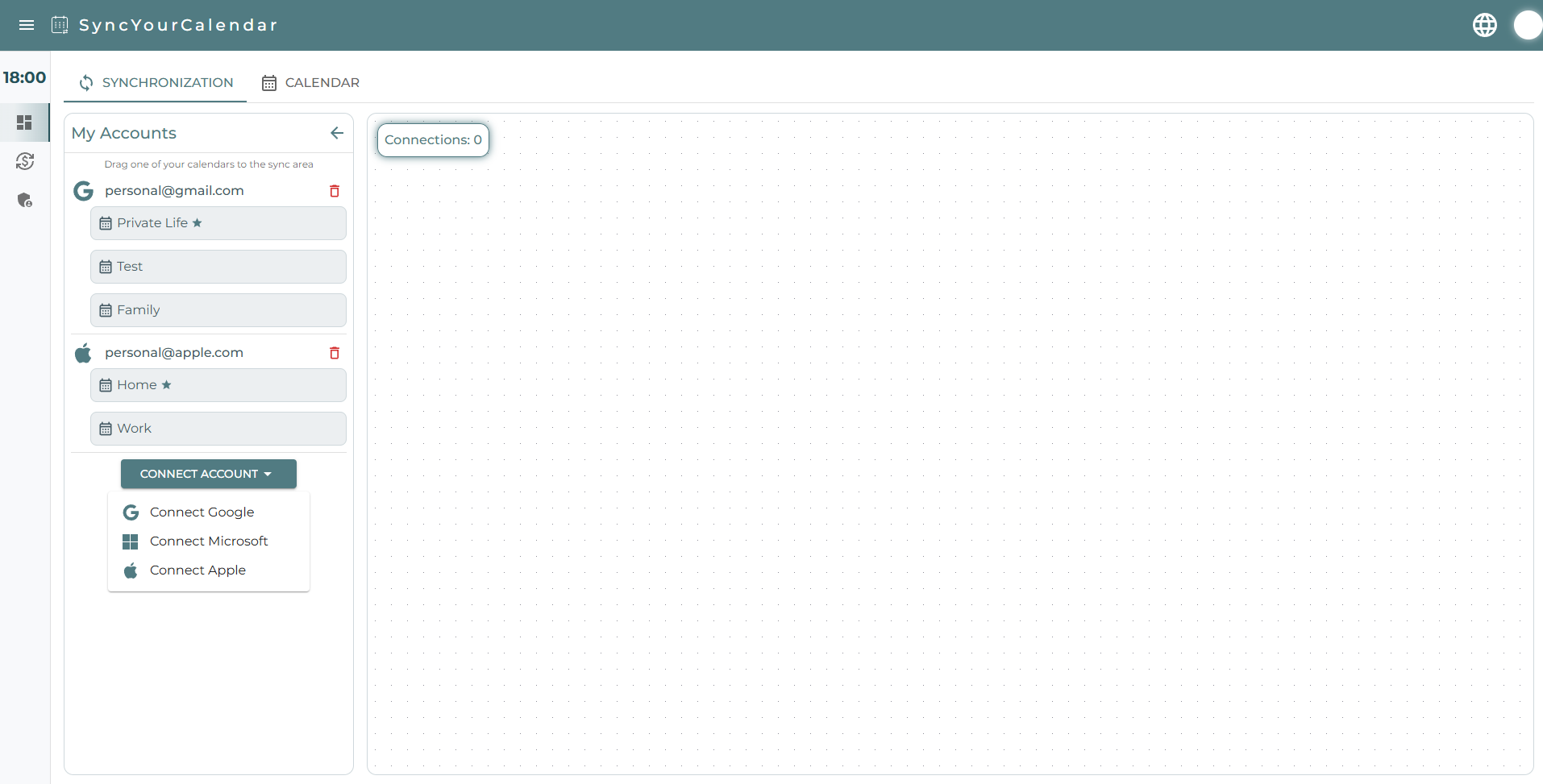Select the Private Life calendar
Image resolution: width=1543 pixels, height=784 pixels.
click(218, 223)
